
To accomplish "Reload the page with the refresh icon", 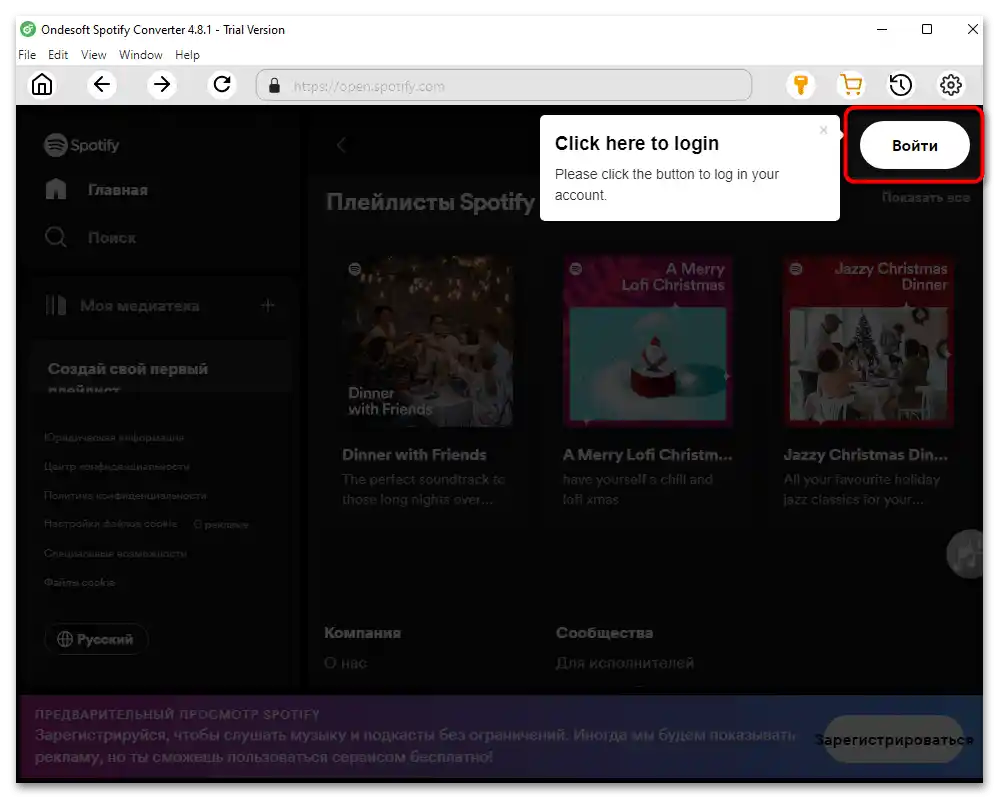I will [222, 84].
